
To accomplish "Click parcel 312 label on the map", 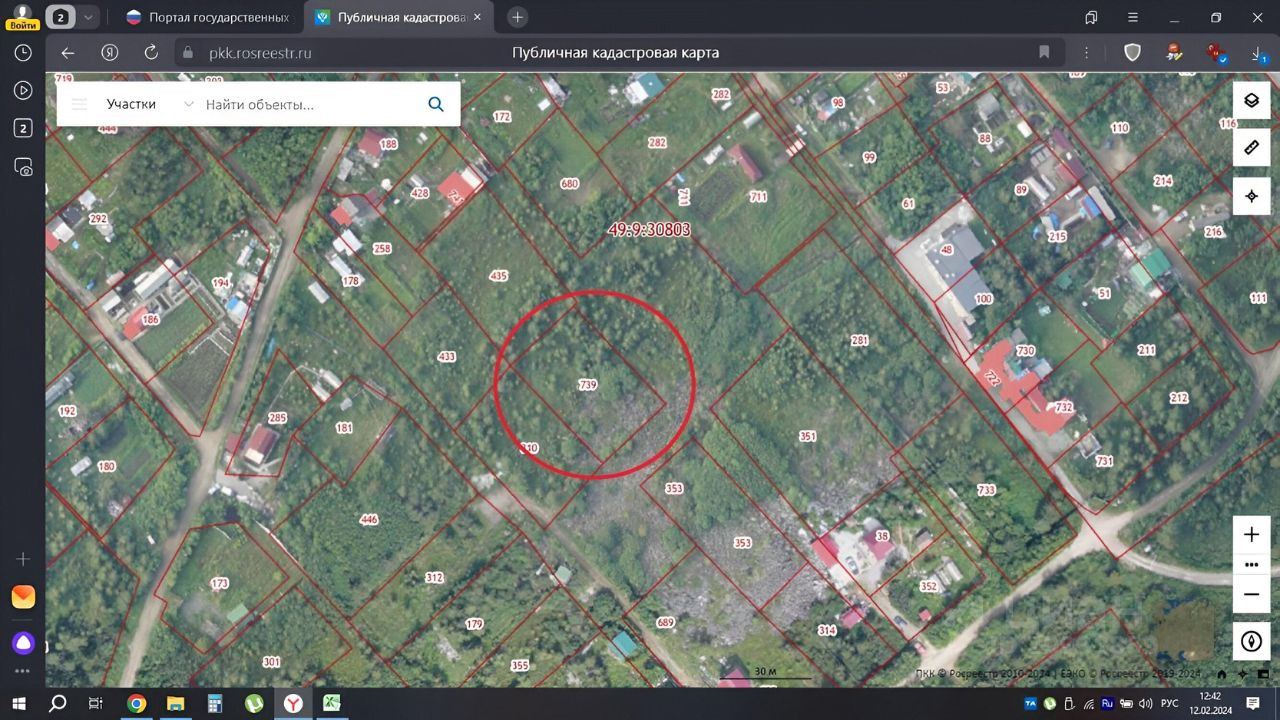I will pyautogui.click(x=434, y=577).
